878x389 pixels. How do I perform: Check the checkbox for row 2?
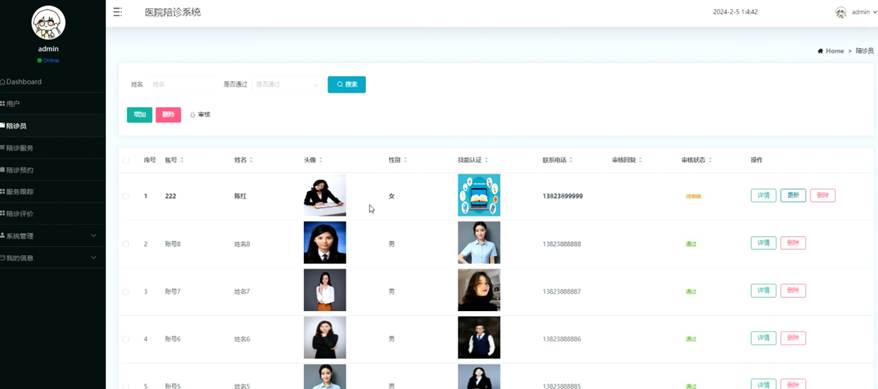[x=126, y=244]
